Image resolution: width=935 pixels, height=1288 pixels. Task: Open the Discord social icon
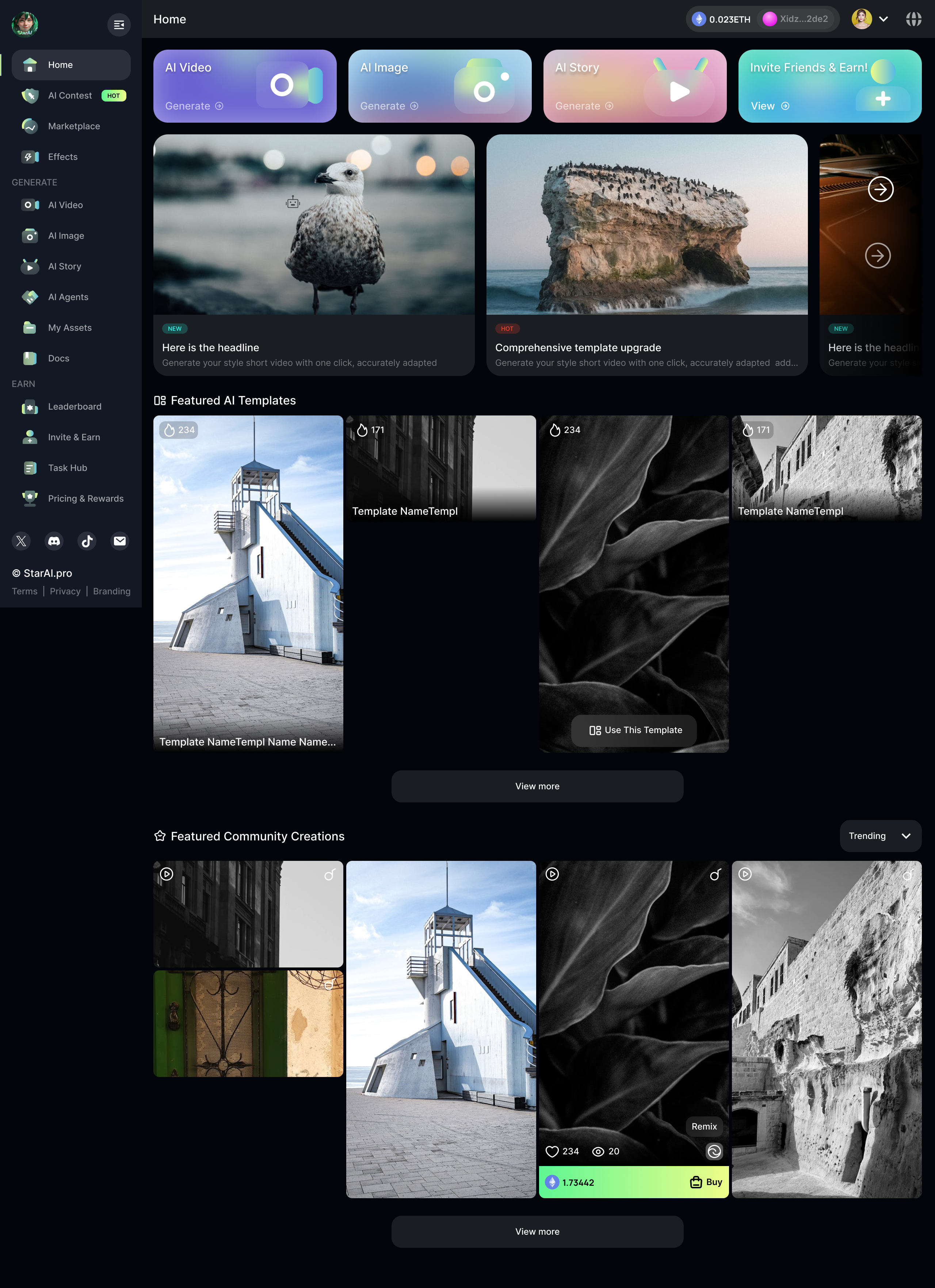tap(54, 541)
